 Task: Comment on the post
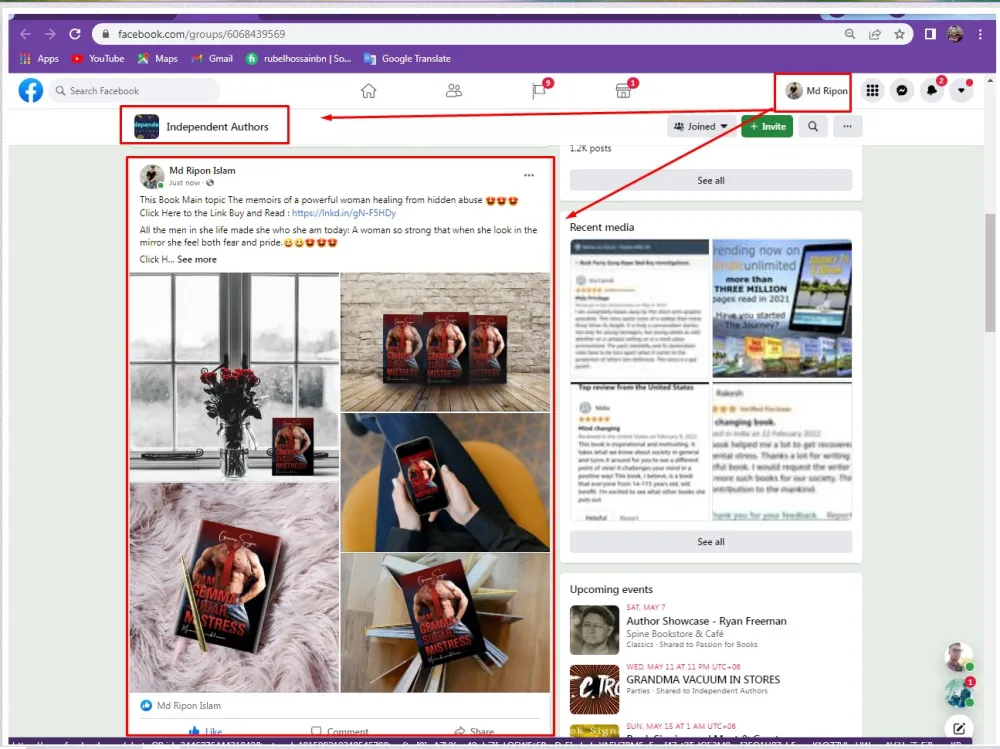click(339, 731)
